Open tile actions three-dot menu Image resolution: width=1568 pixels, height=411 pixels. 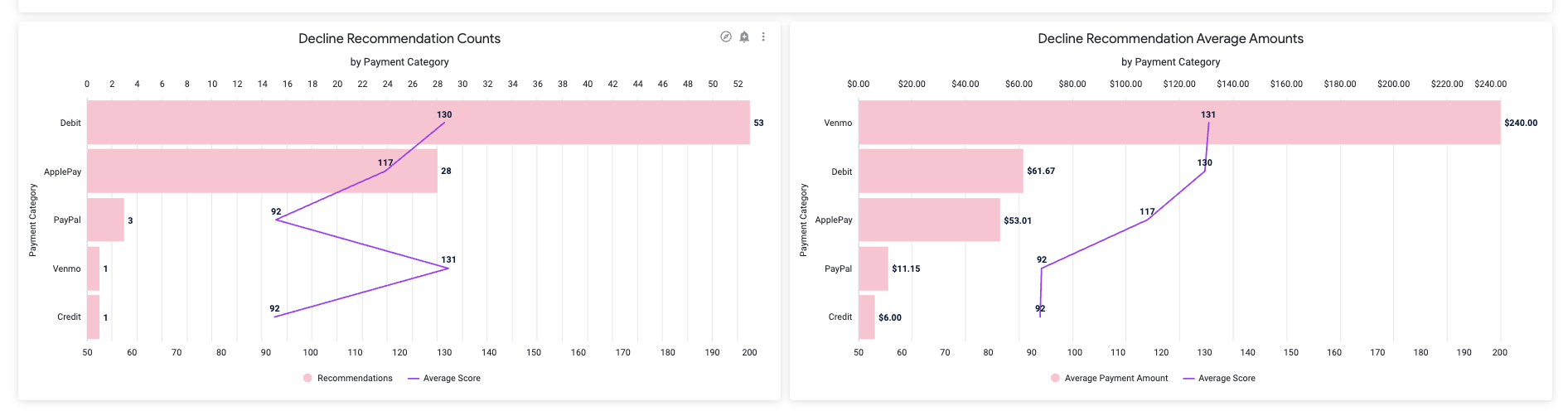pos(763,36)
